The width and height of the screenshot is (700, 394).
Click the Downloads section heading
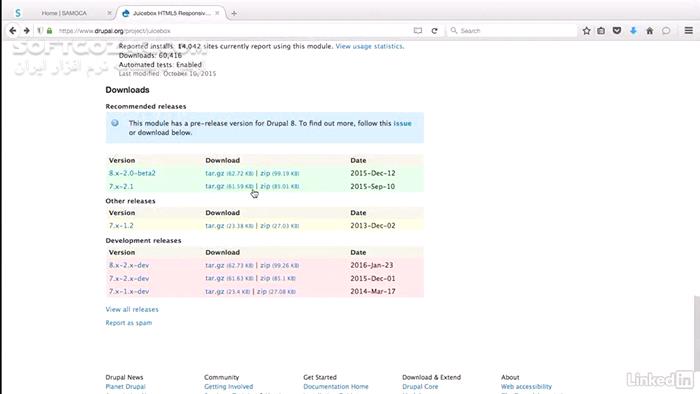[x=127, y=90]
